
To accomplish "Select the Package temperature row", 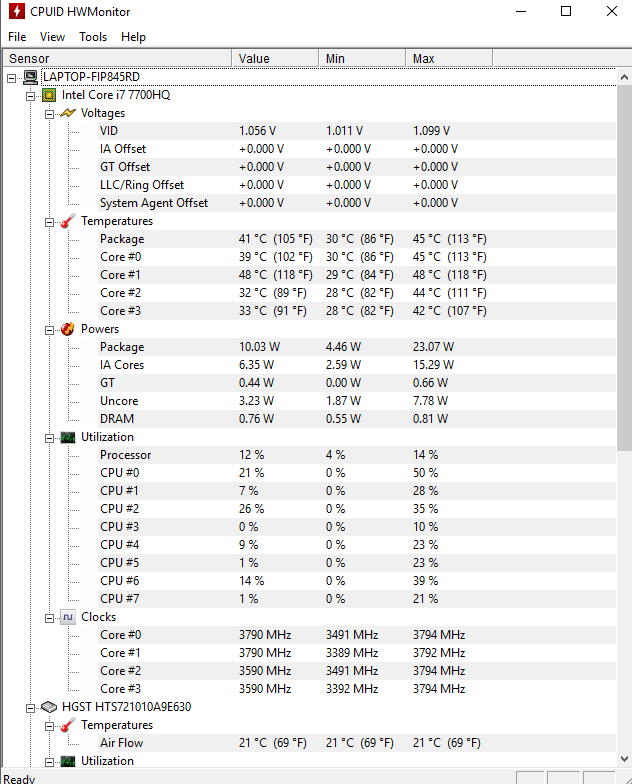I will point(122,239).
